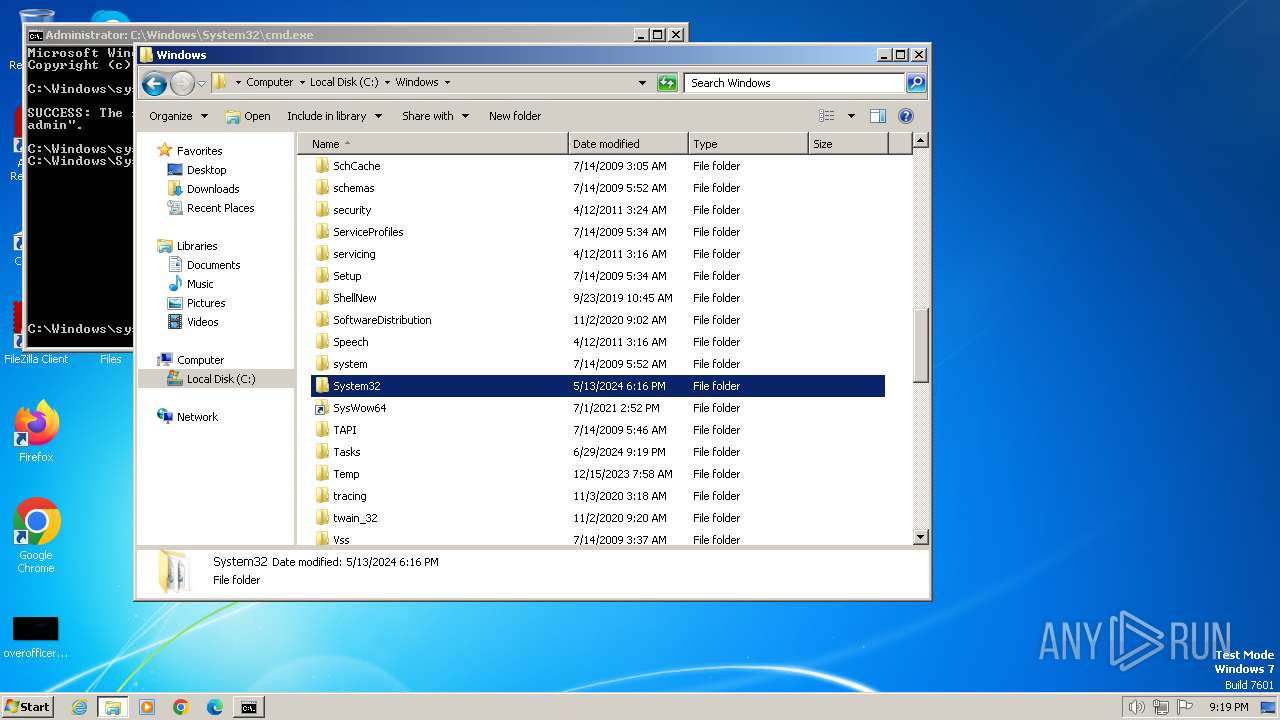Open Videos library

pyautogui.click(x=202, y=322)
